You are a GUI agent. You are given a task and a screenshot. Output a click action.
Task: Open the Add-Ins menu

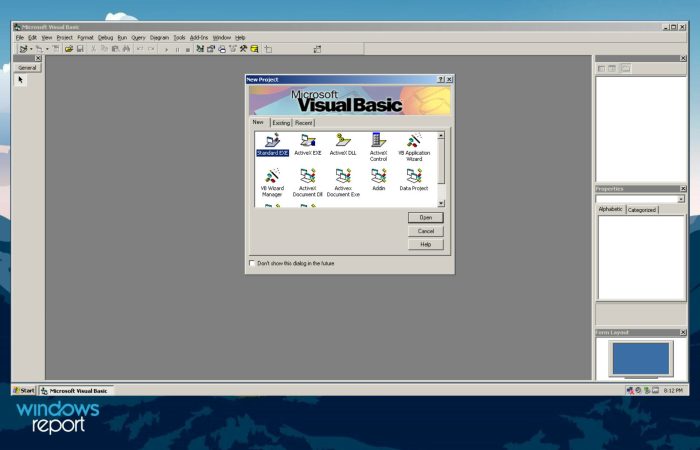point(199,38)
